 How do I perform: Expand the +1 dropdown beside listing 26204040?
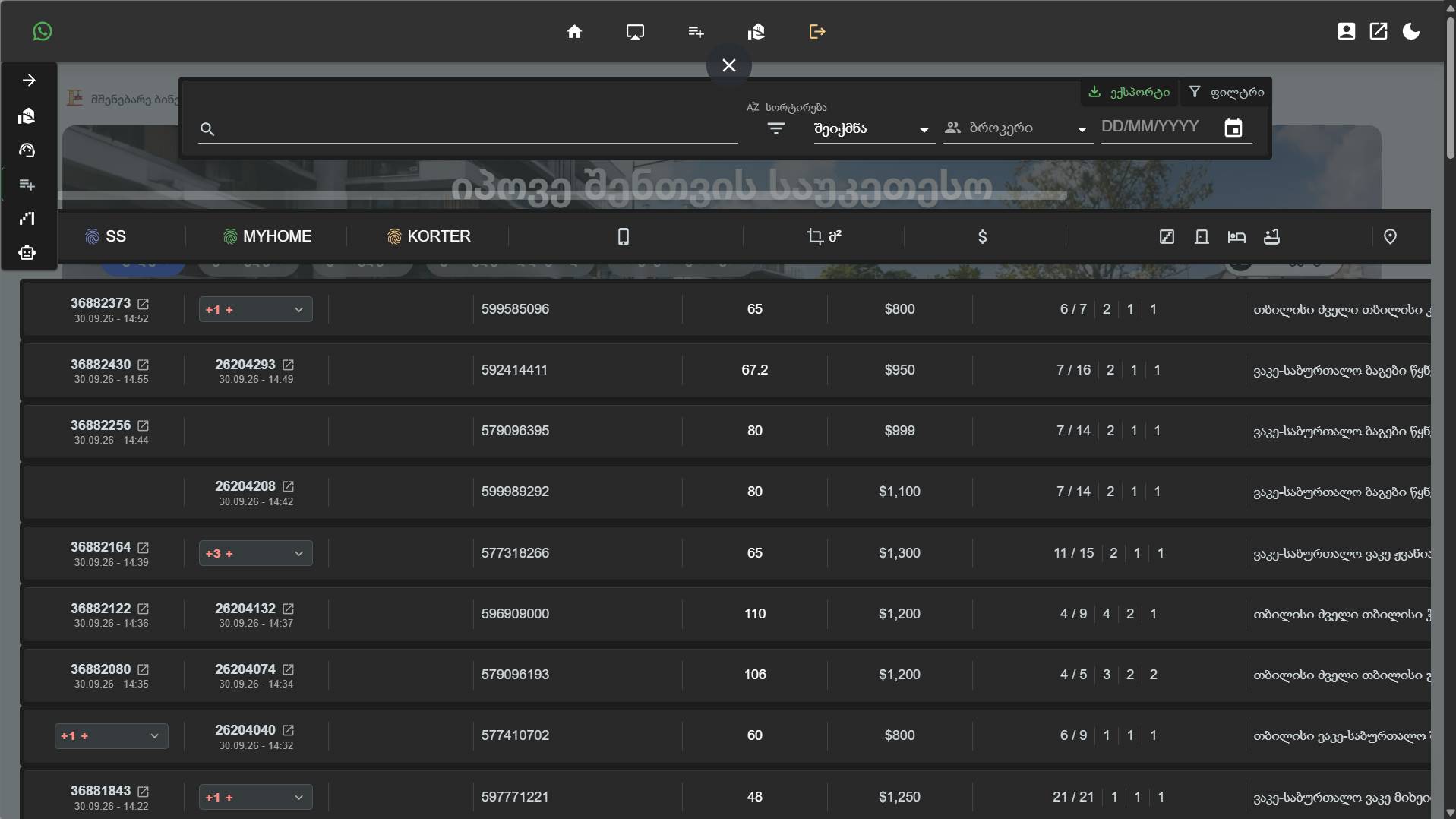111,735
